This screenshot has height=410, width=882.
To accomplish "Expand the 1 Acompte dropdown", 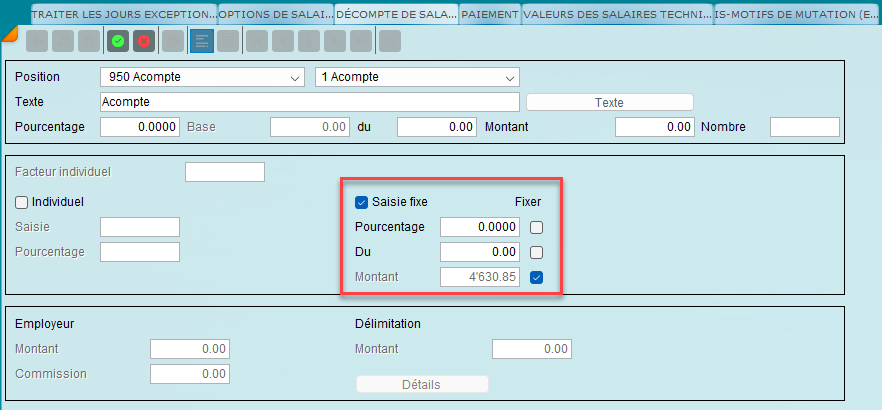I will point(417,77).
